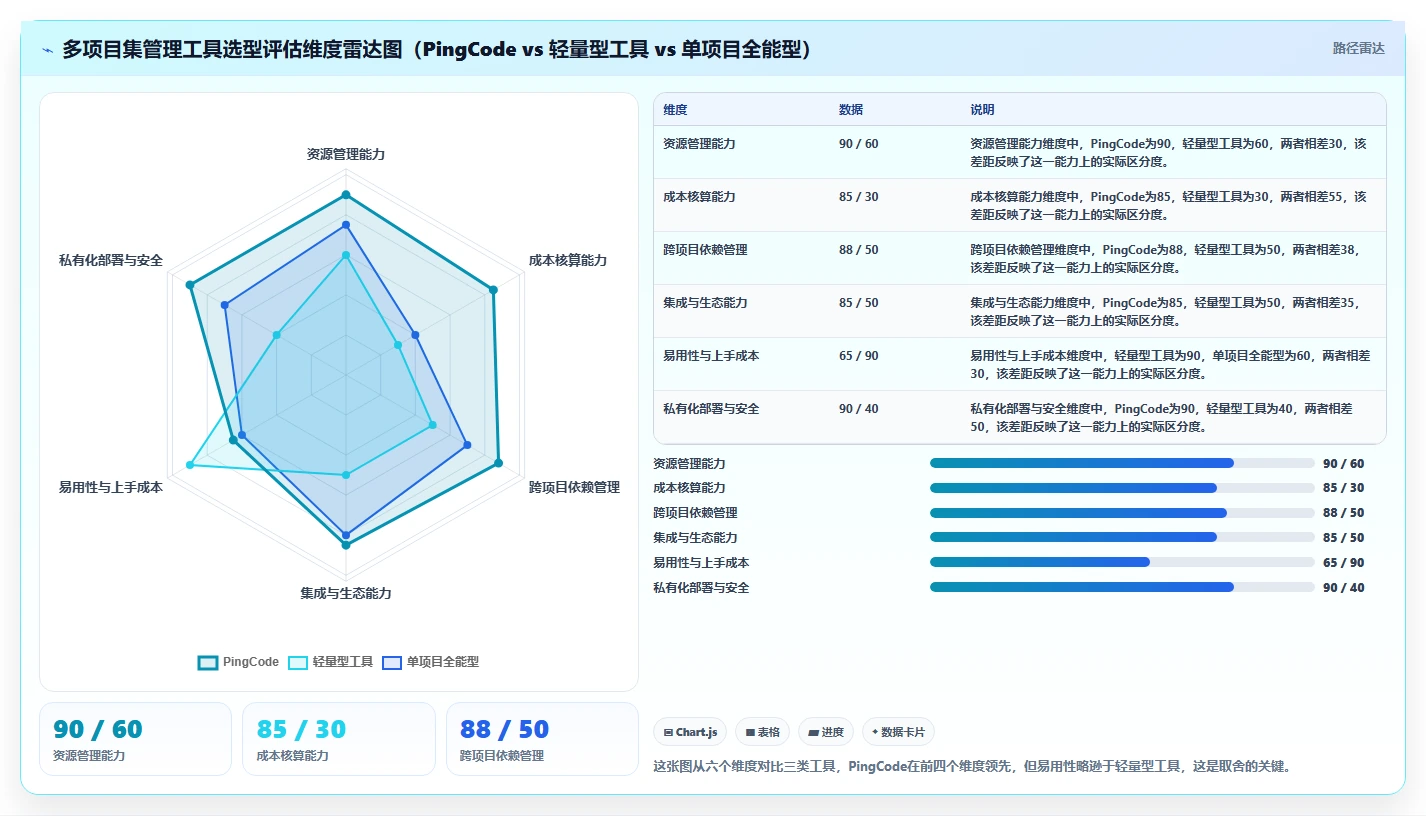Viewport: 1426px width, 816px height.
Task: Click PingCode point on 私有化部署与安全 axis
Action: coord(190,285)
